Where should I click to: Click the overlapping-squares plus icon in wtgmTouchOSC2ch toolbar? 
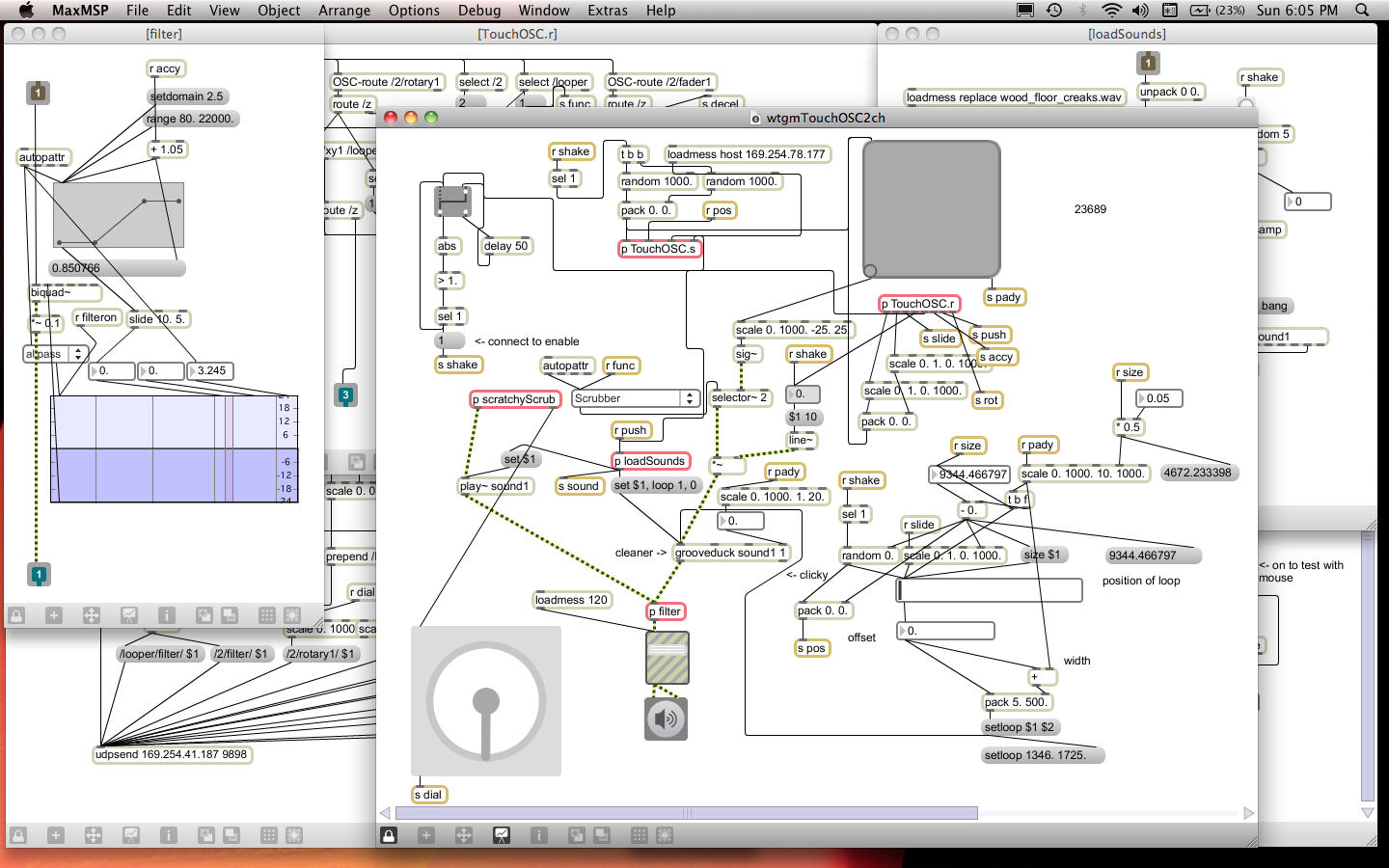click(x=576, y=835)
